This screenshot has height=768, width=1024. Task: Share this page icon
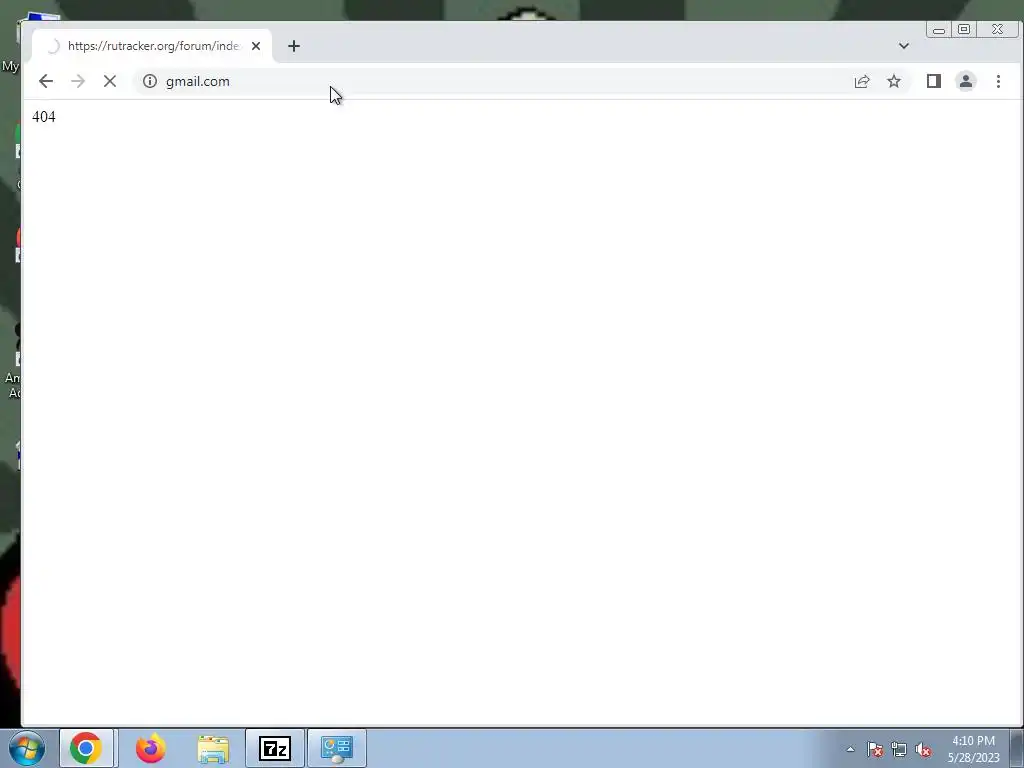pos(862,81)
